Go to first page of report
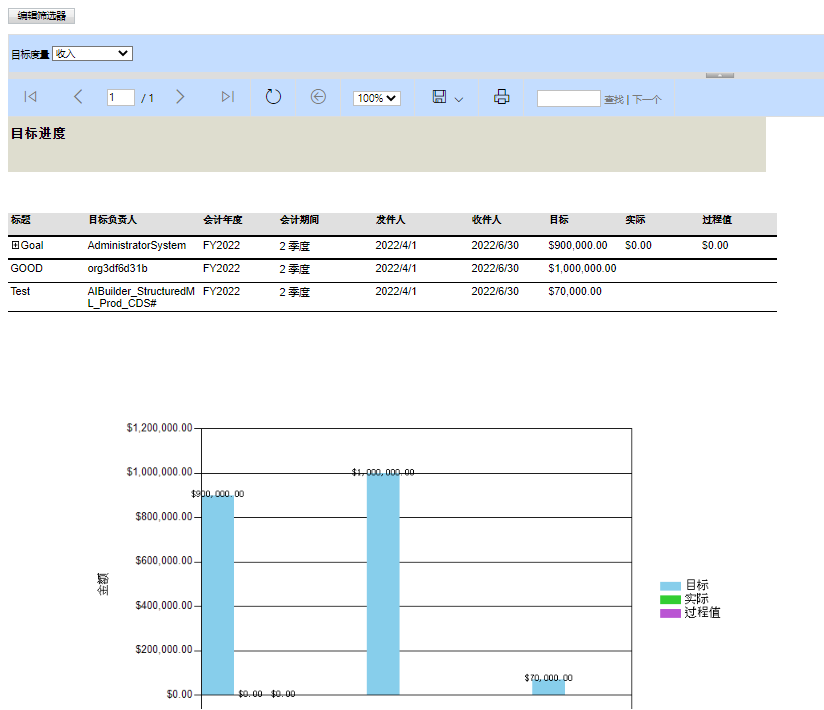Screen dimensions: 824x710 point(30,97)
